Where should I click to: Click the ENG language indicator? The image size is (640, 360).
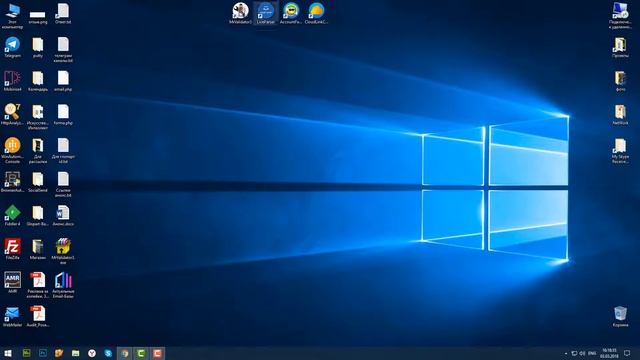[x=592, y=353]
